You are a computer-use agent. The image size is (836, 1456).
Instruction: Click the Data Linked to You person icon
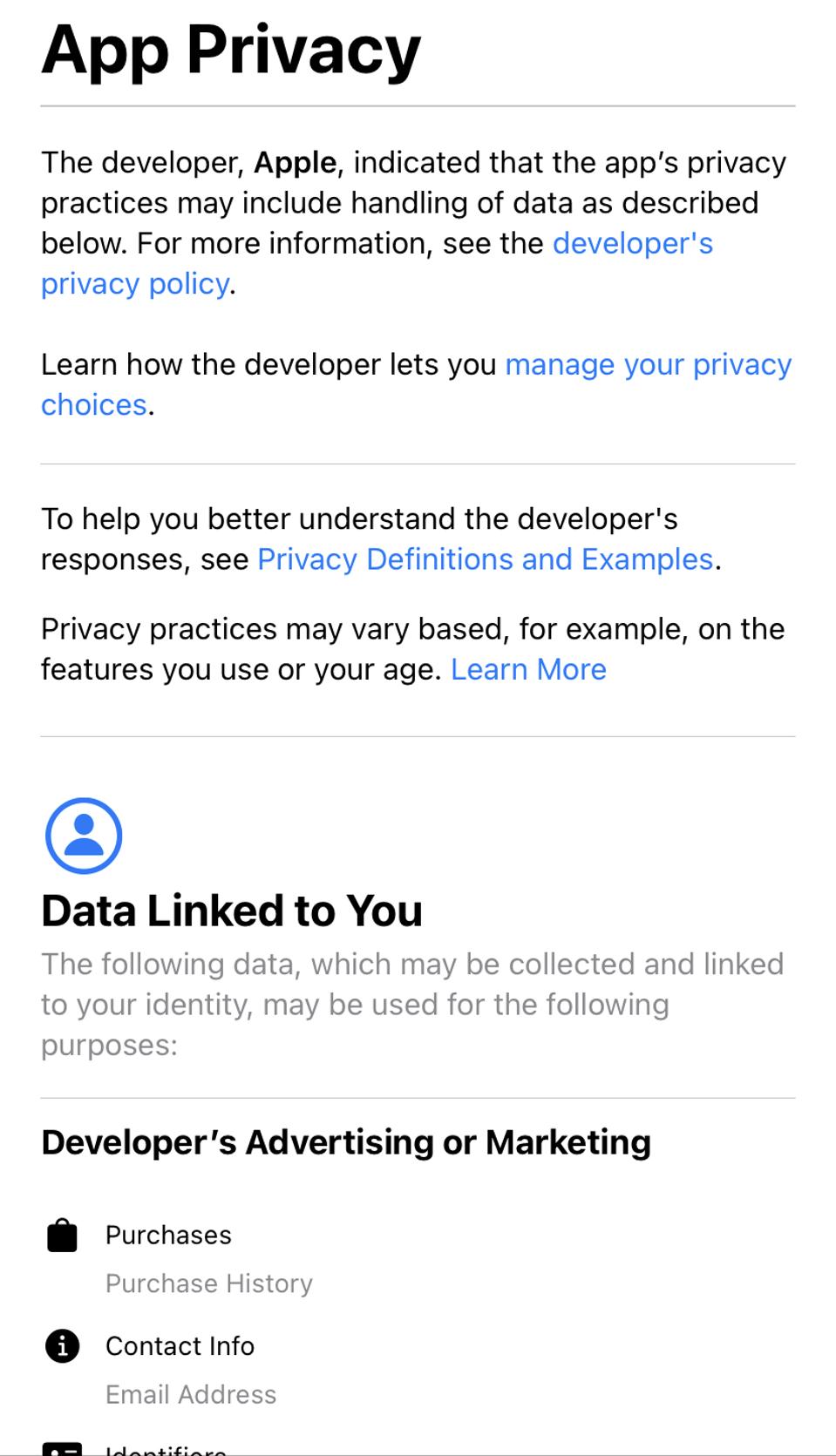83,835
